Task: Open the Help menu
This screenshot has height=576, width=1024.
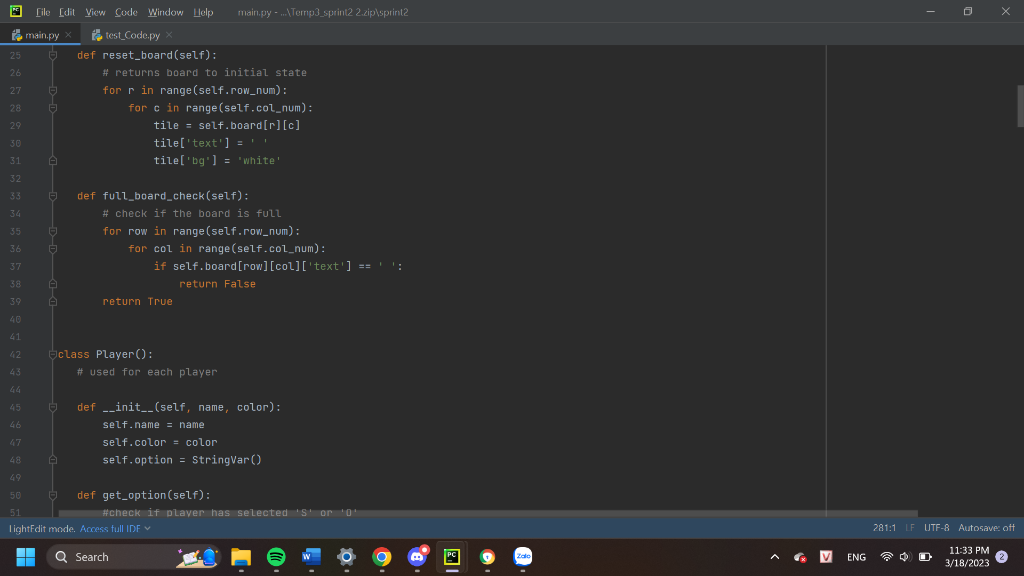Action: [x=203, y=12]
